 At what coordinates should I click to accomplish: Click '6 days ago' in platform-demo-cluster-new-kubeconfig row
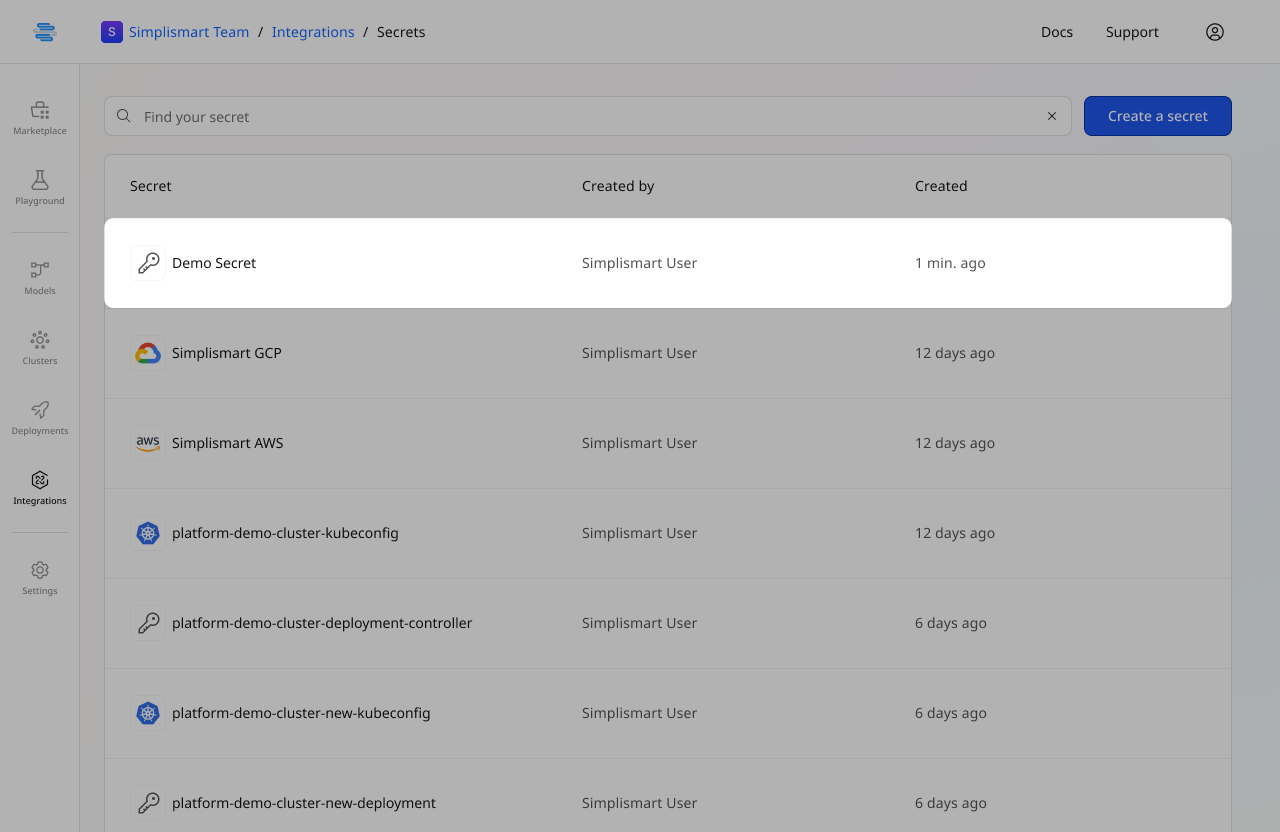point(951,713)
